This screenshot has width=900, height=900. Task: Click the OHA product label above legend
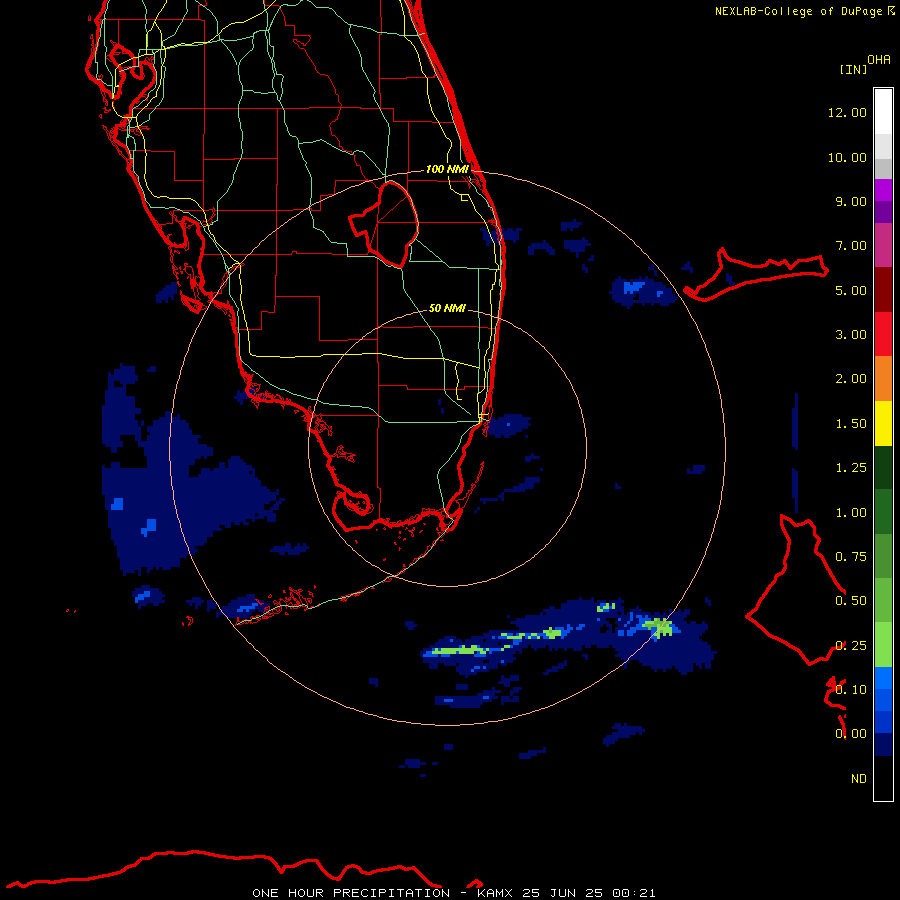point(879,60)
